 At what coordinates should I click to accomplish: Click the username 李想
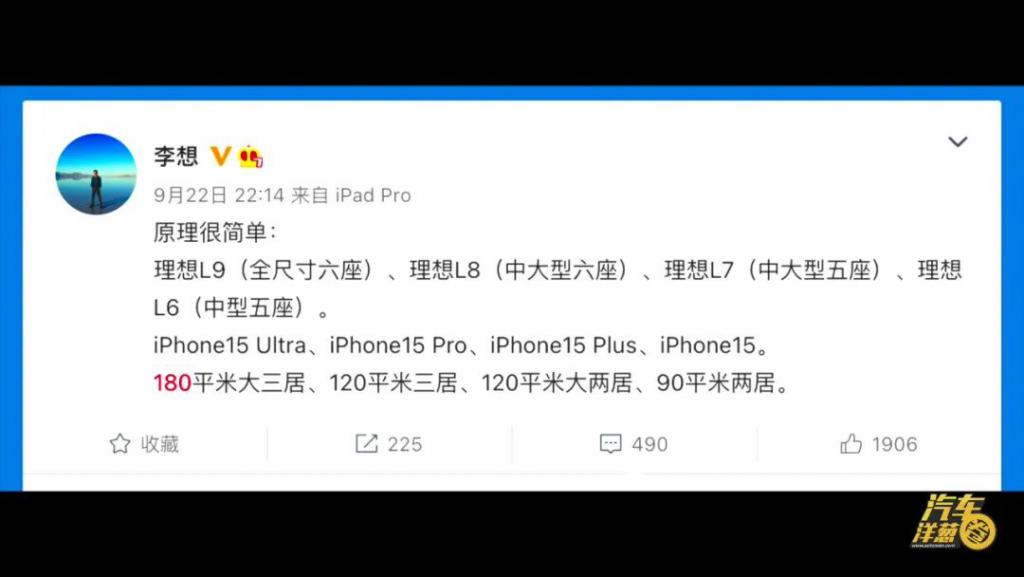tap(176, 156)
